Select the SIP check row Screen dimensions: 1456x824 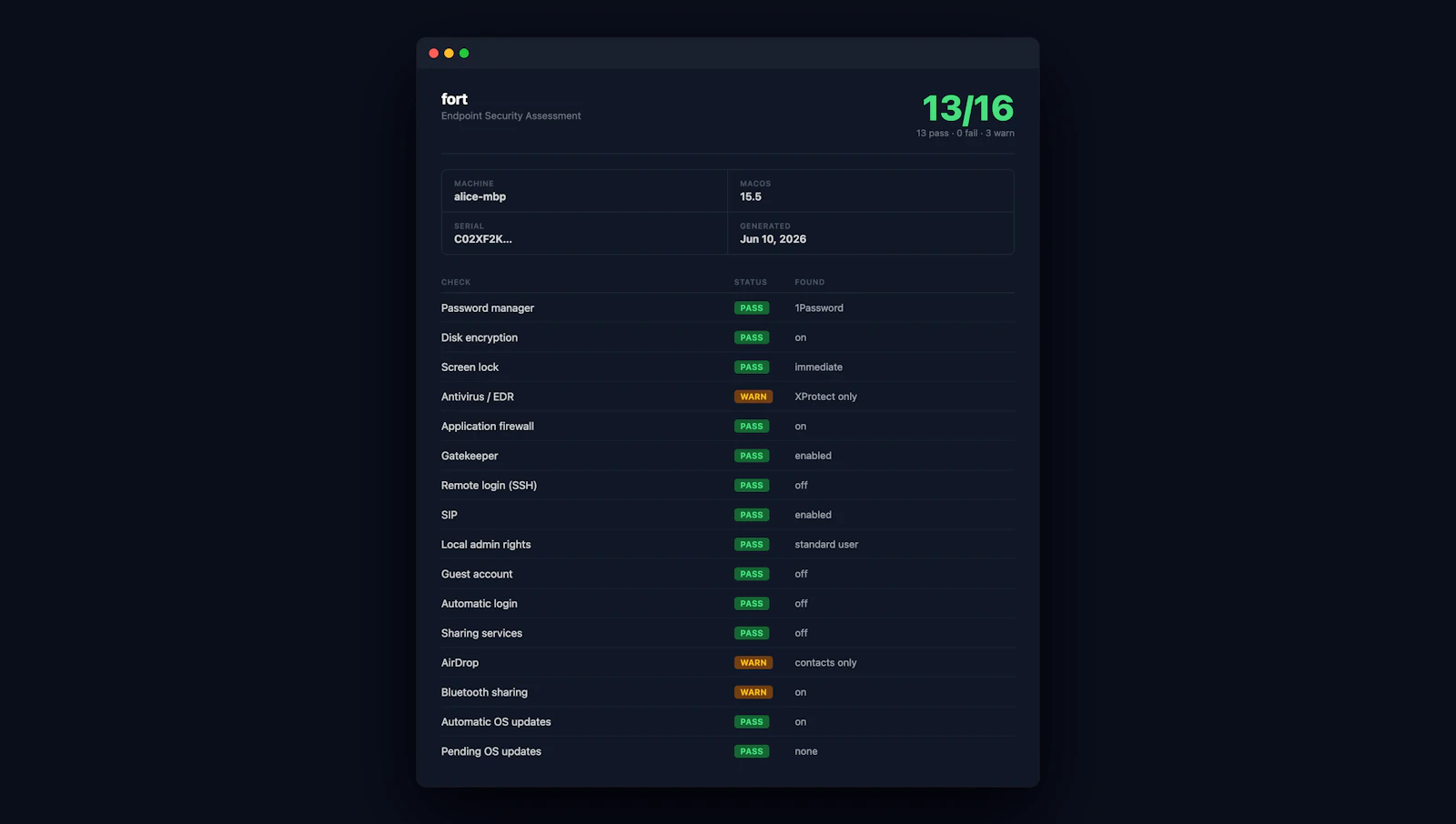click(728, 515)
